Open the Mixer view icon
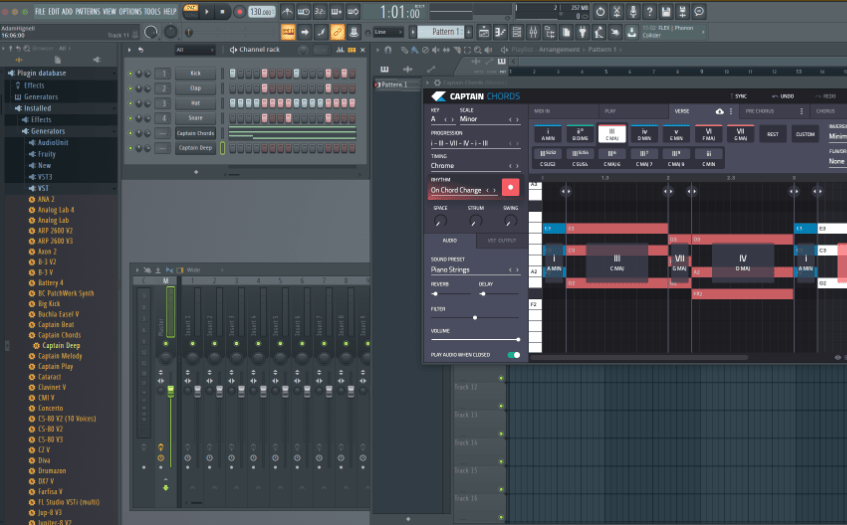847x525 pixels. [x=533, y=32]
